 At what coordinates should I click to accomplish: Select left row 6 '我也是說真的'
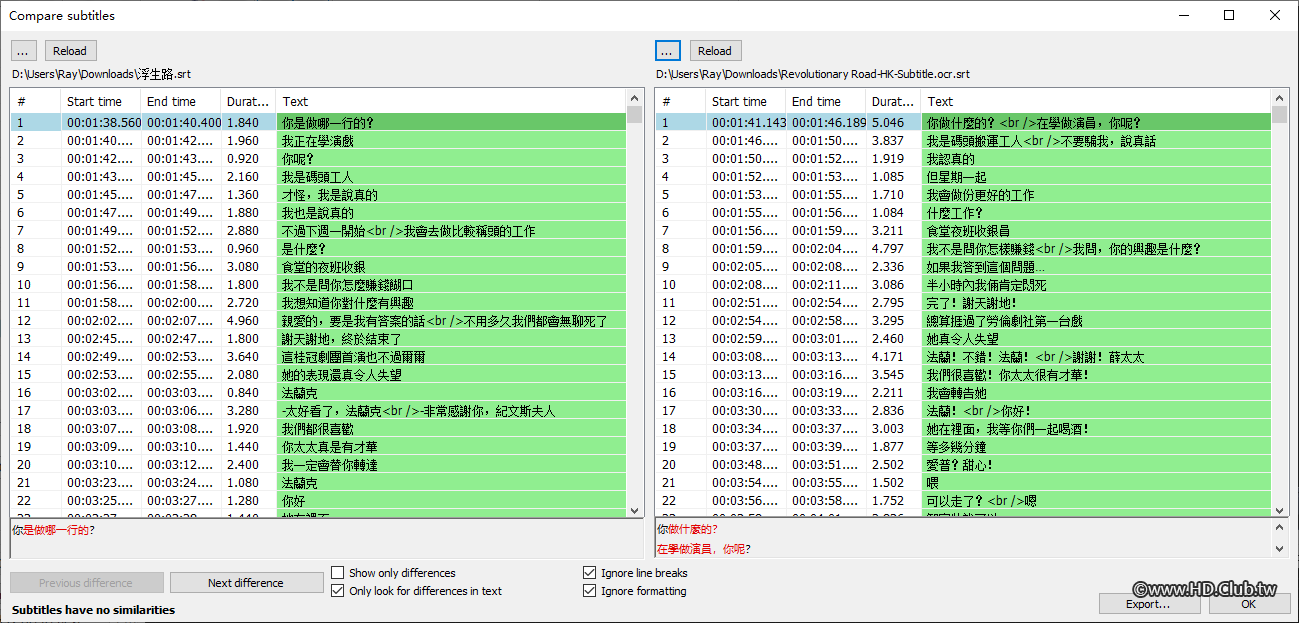coord(318,213)
